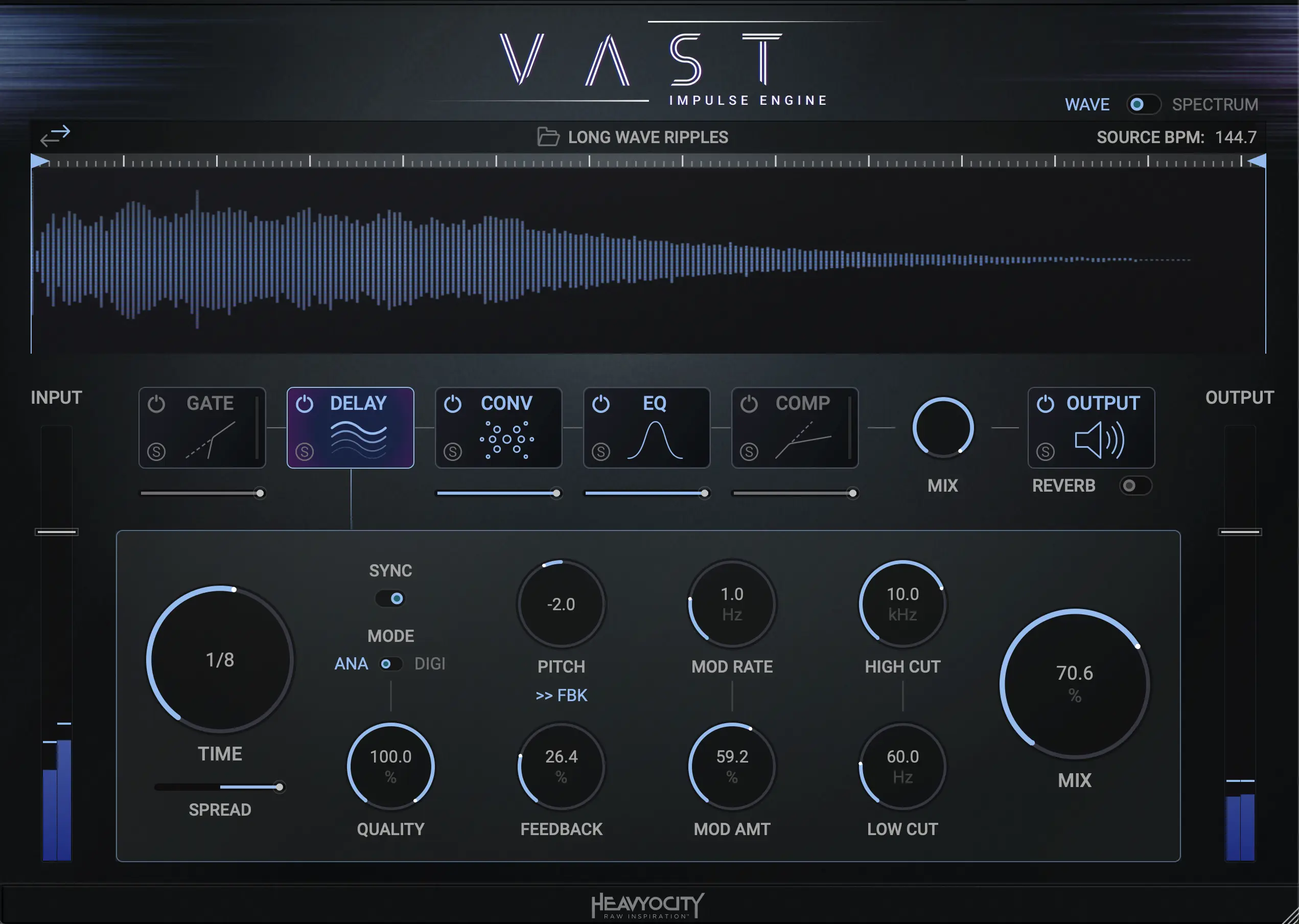Click the MOD AMT knob at 59.2 %
Screen dimensions: 1299x924
(732, 767)
